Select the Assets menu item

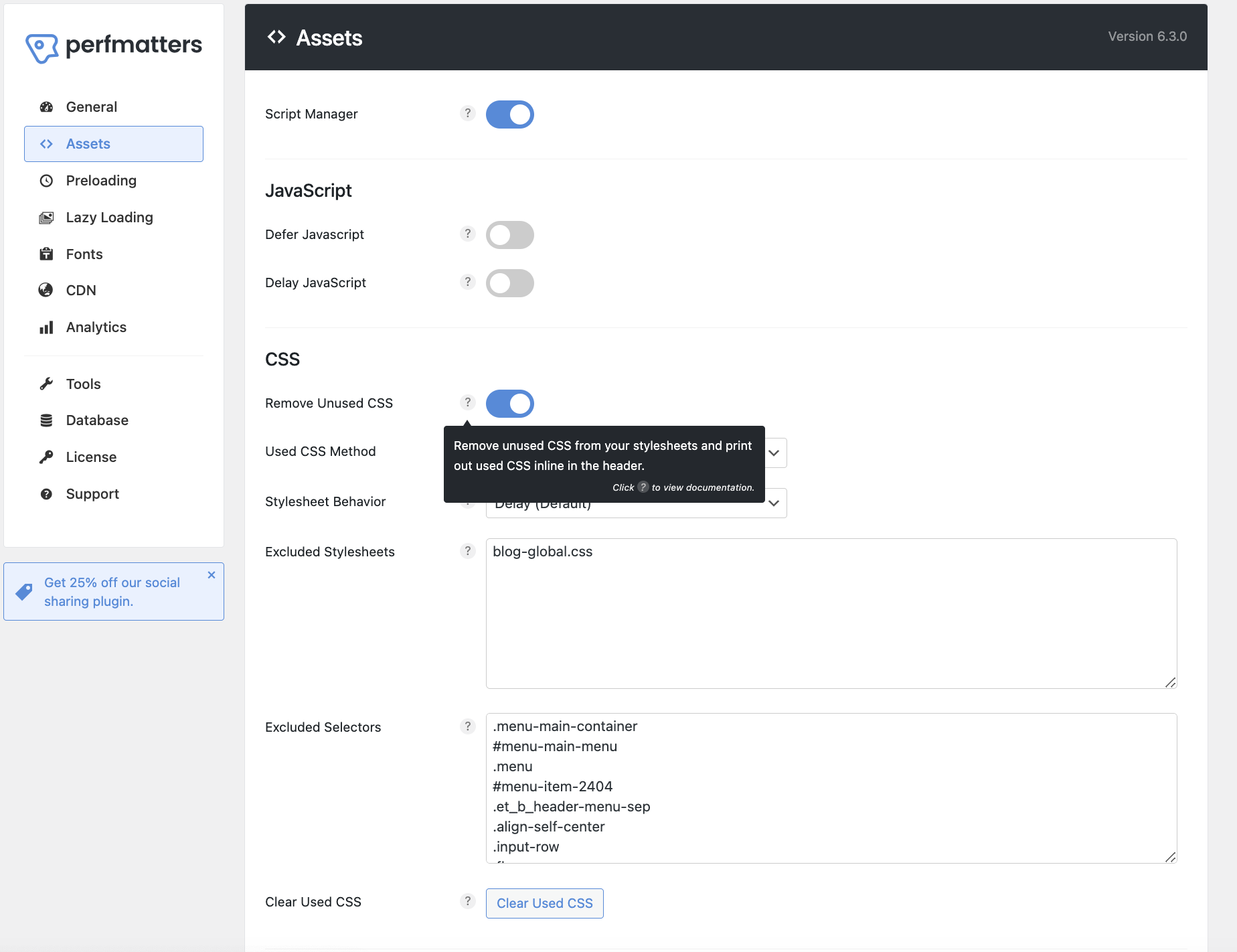[114, 144]
